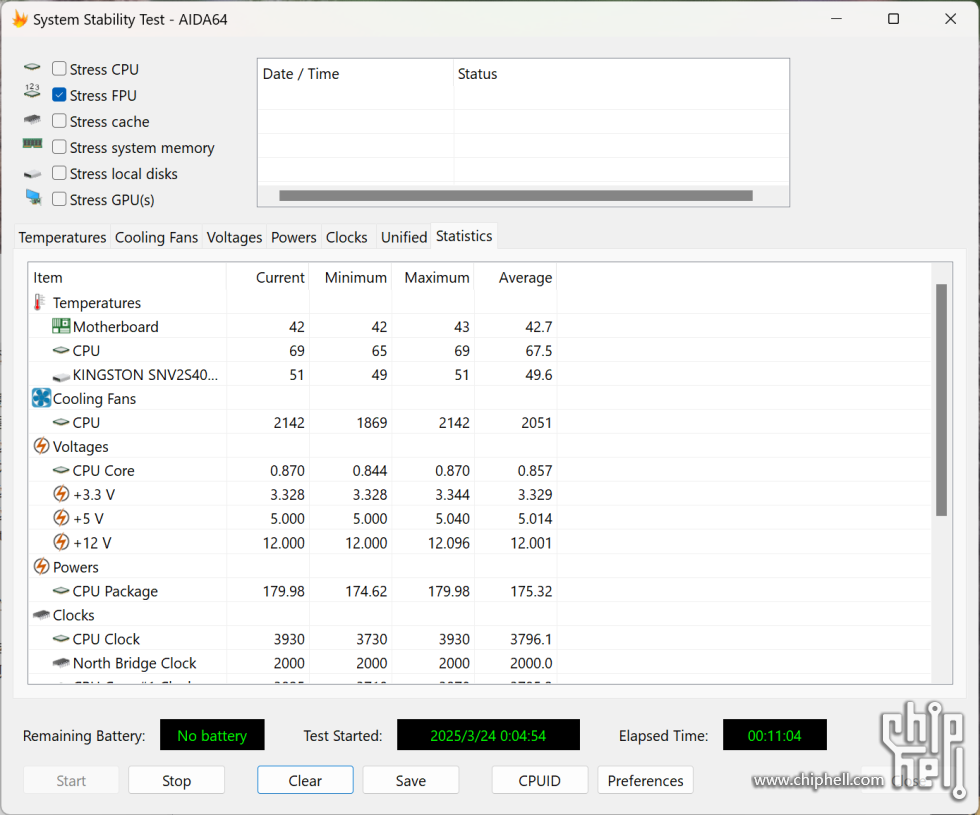Click the Date / Time column header
This screenshot has height=815, width=980.
(x=355, y=74)
